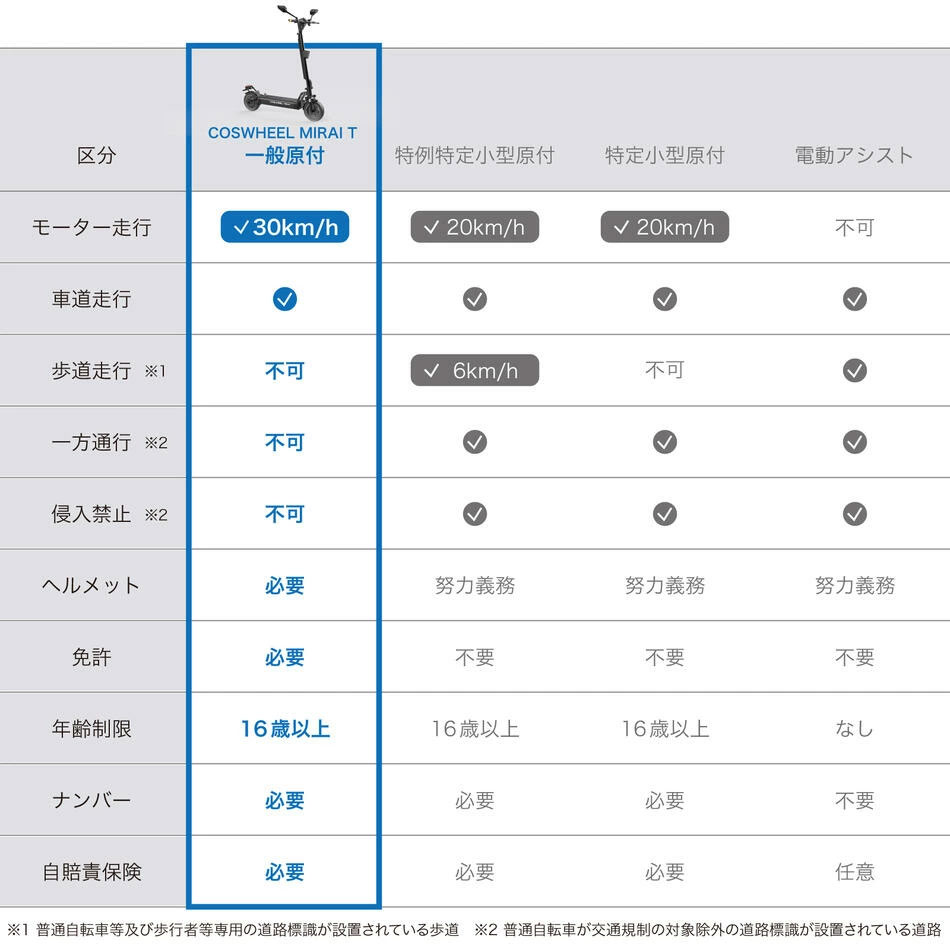Click the COSWHEEL MIRAI T product name

pyautogui.click(x=282, y=133)
